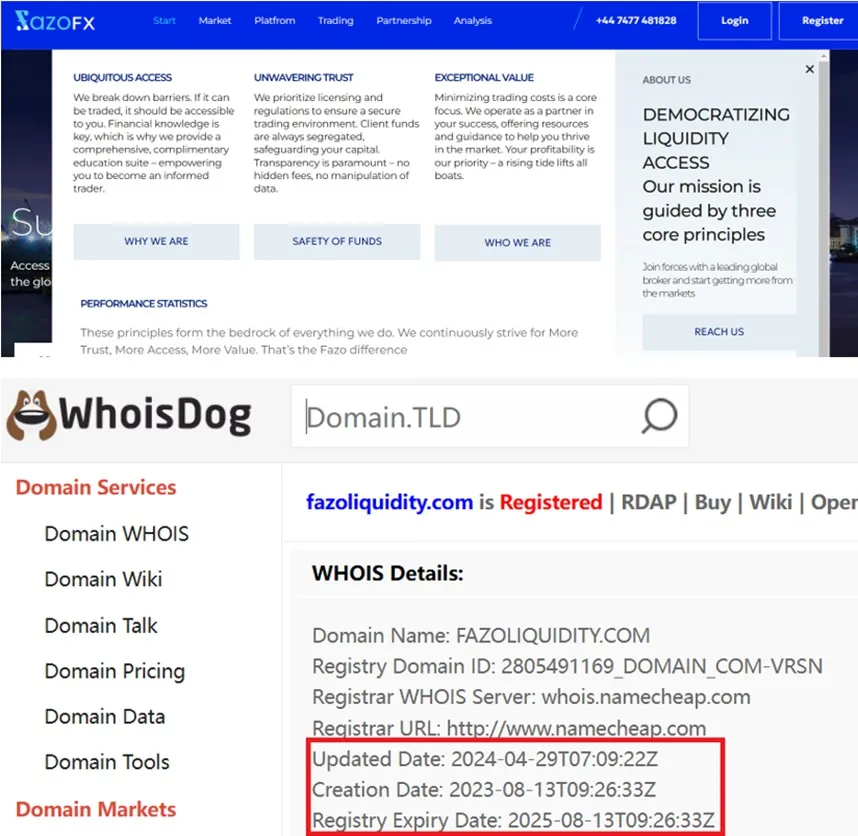858x836 pixels.
Task: Click the Registry Expiry Date 2025-08-13 line
Action: point(513,820)
